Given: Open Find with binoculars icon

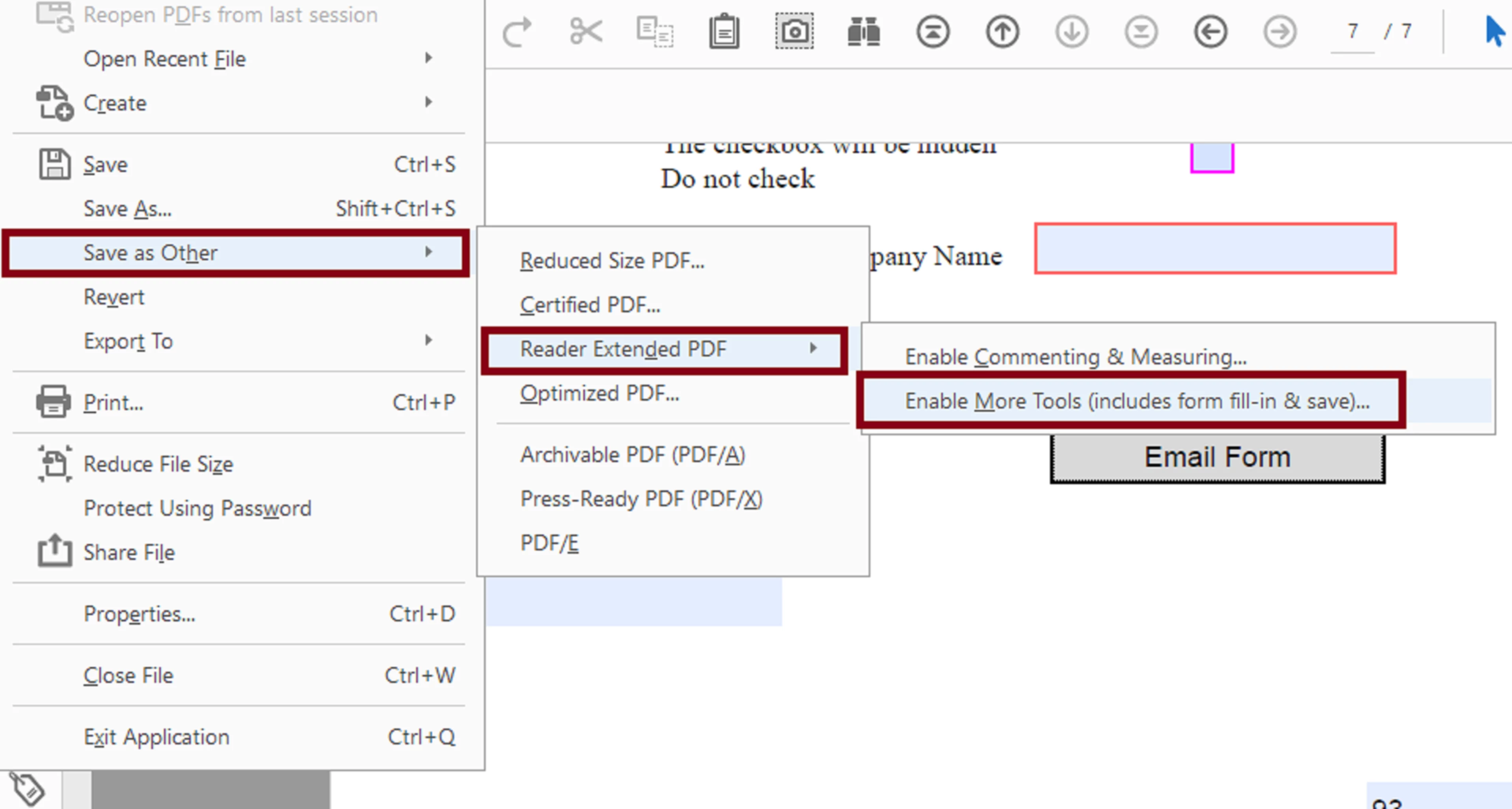Looking at the screenshot, I should (x=864, y=32).
